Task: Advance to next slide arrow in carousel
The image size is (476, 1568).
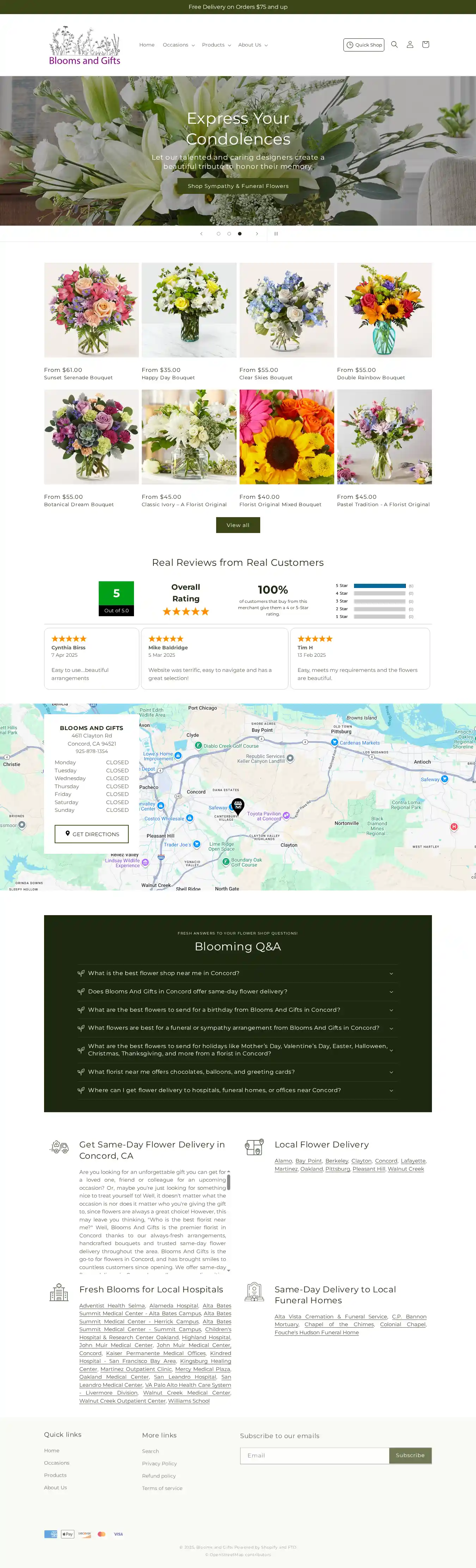Action: 257,234
